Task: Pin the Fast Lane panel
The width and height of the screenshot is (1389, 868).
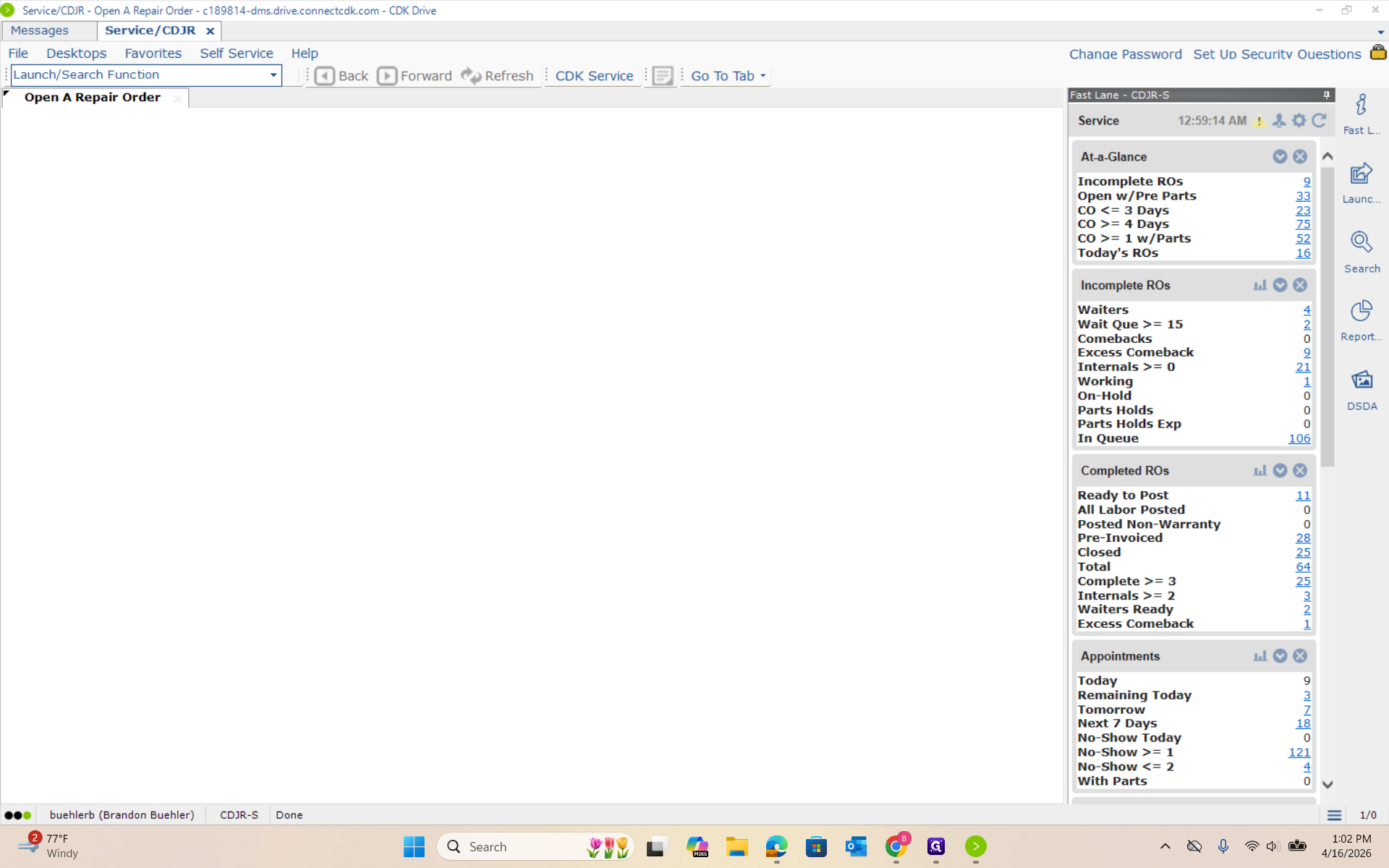Action: [1326, 95]
